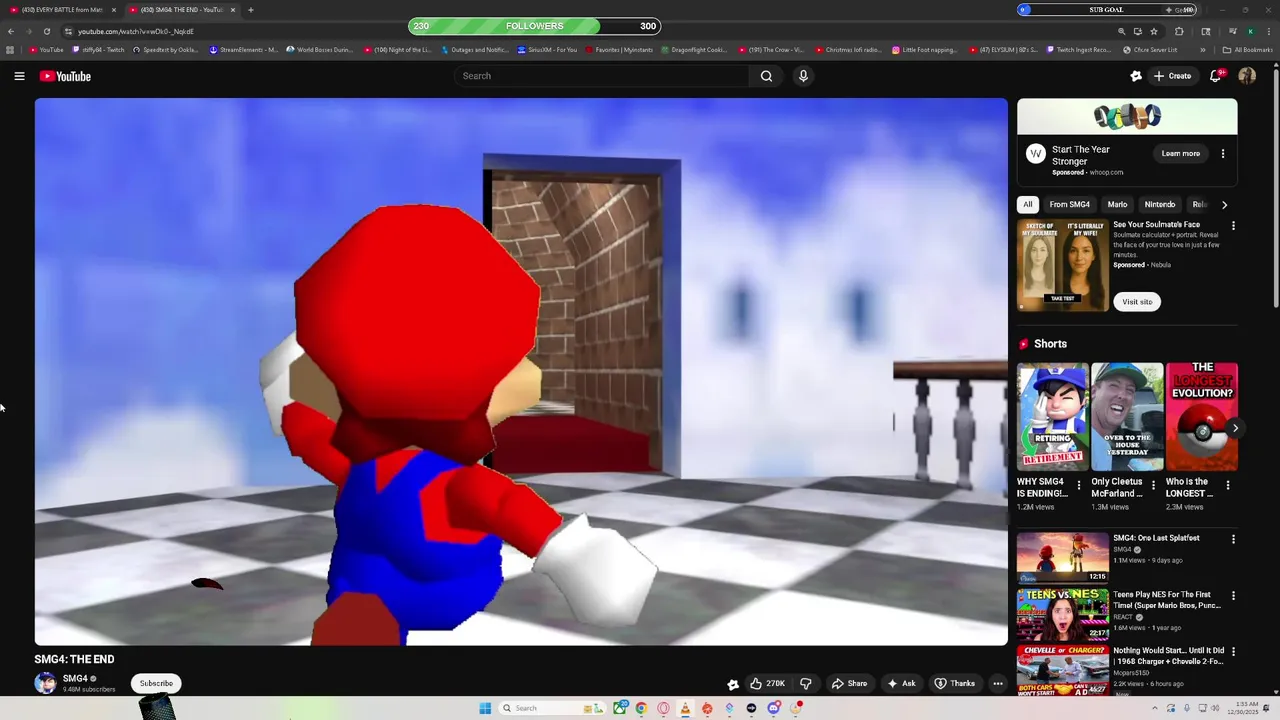Open options for Who is the LONGEST short

tap(1228, 485)
